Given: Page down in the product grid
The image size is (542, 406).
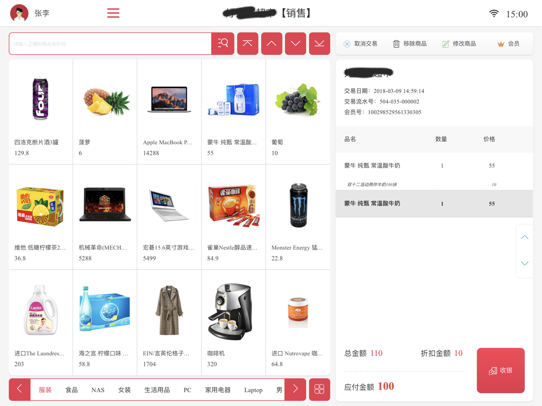Looking at the screenshot, I should (295, 44).
